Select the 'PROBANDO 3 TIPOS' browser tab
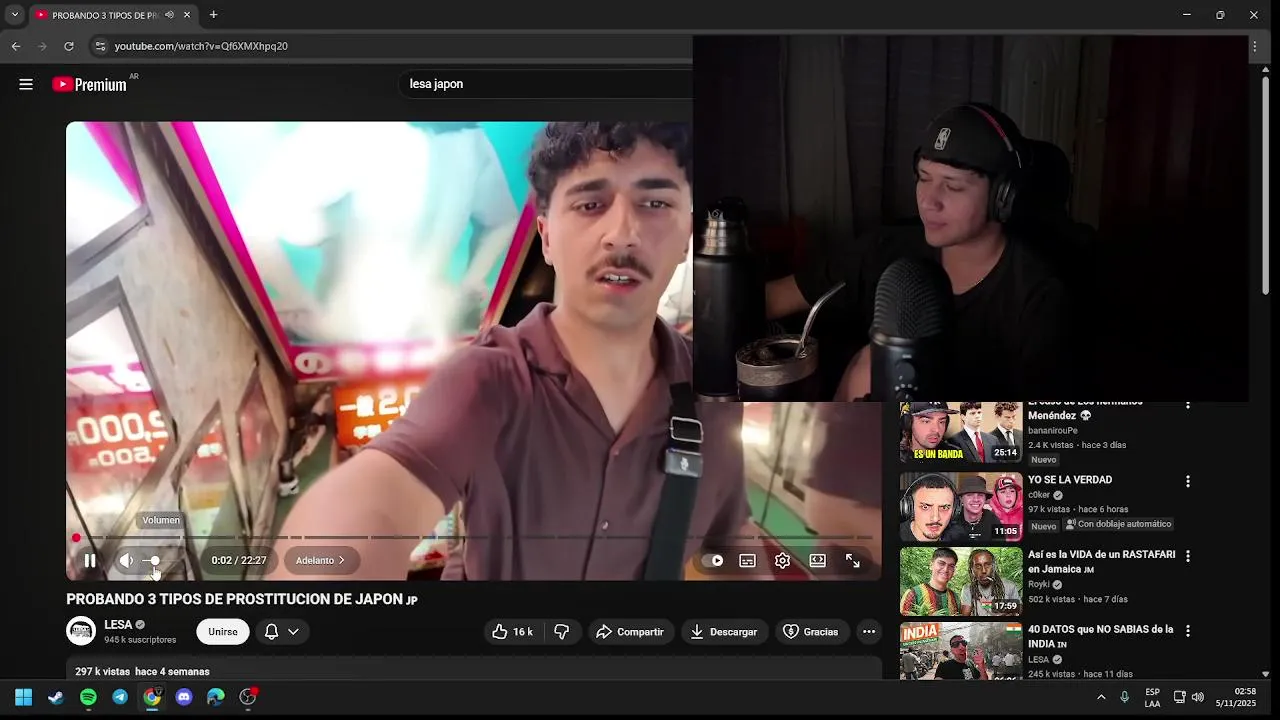 point(105,15)
